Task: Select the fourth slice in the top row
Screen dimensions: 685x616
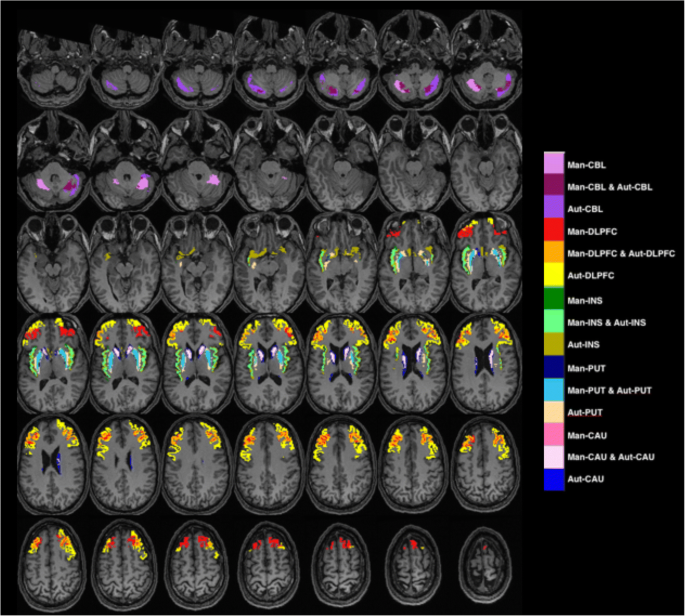Action: (270, 61)
